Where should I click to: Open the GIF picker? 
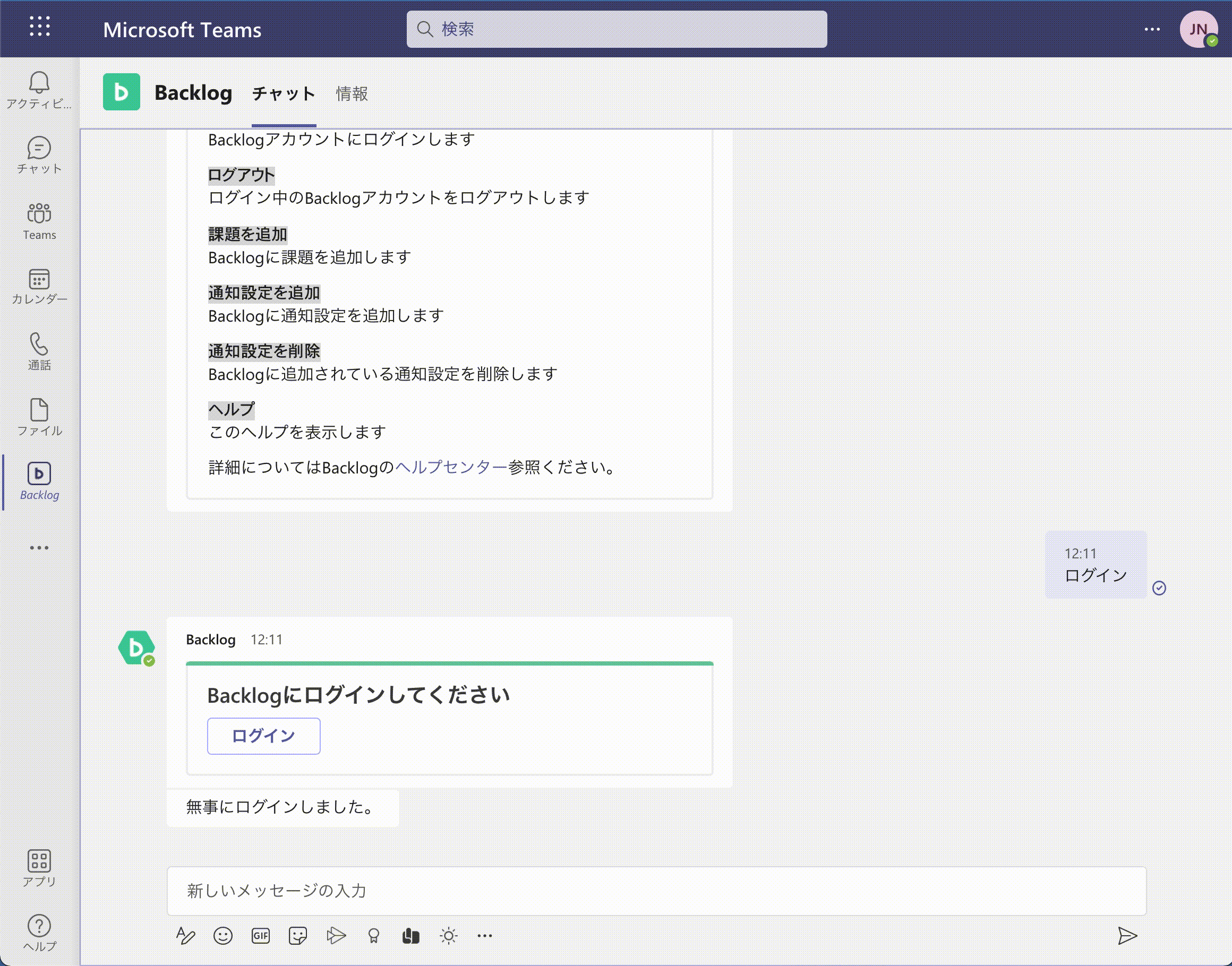[x=260, y=936]
